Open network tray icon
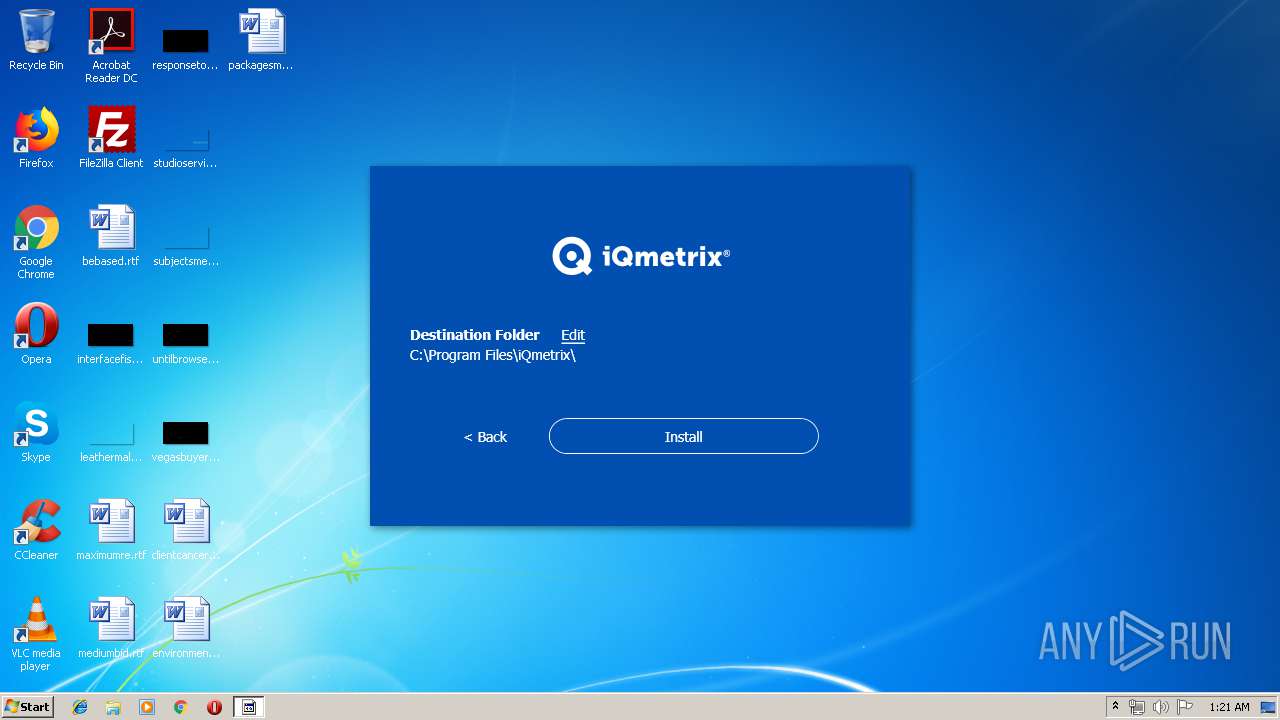Screen dimensions: 1280x720 (x=1137, y=707)
